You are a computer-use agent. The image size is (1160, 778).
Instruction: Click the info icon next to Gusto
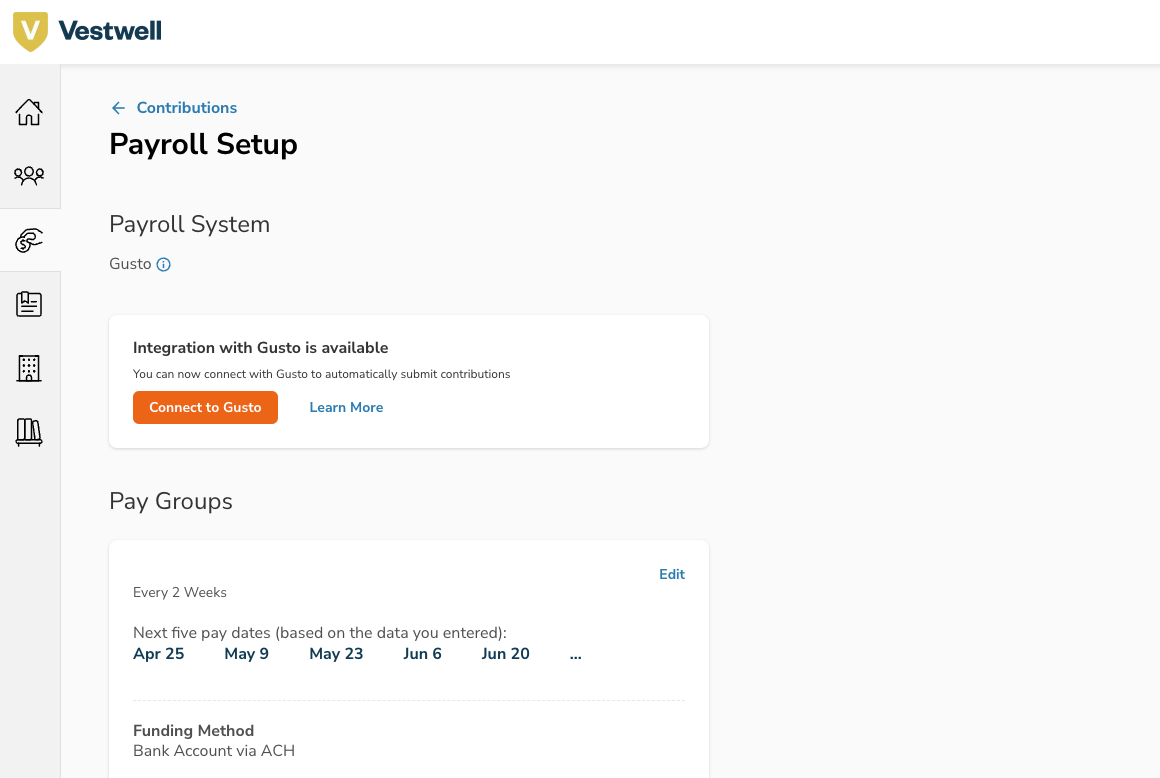[163, 265]
